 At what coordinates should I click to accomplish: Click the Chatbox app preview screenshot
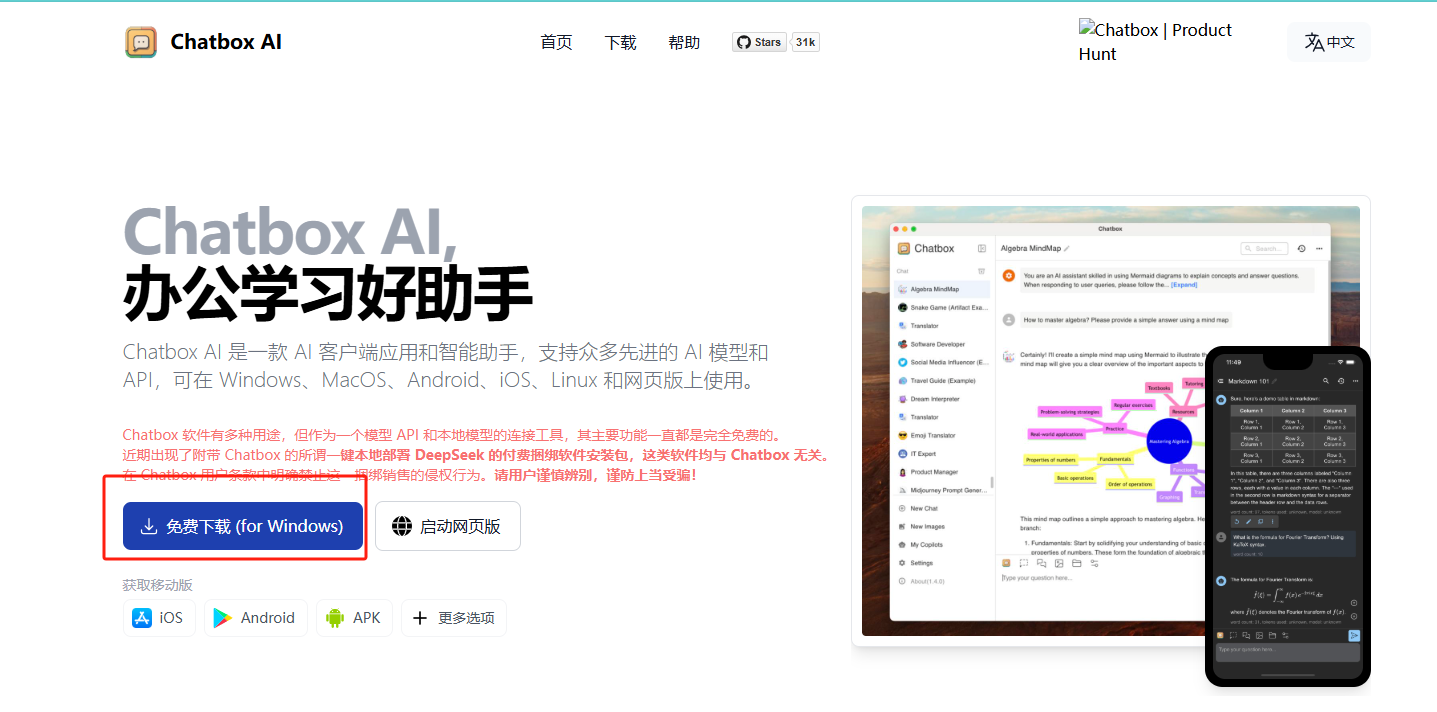[1111, 421]
